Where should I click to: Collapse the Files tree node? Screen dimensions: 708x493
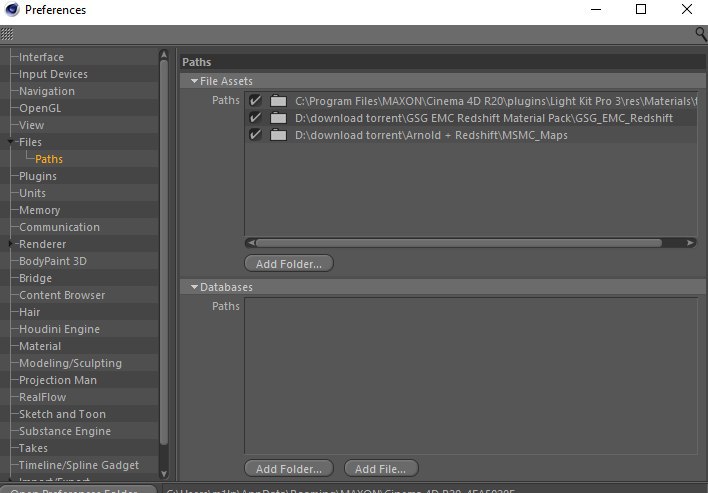click(10, 142)
